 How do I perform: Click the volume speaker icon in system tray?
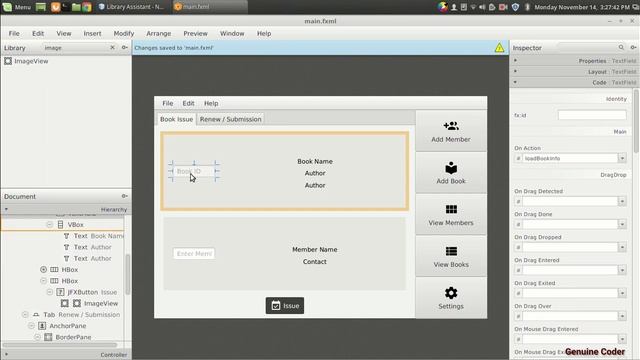[x=482, y=7]
